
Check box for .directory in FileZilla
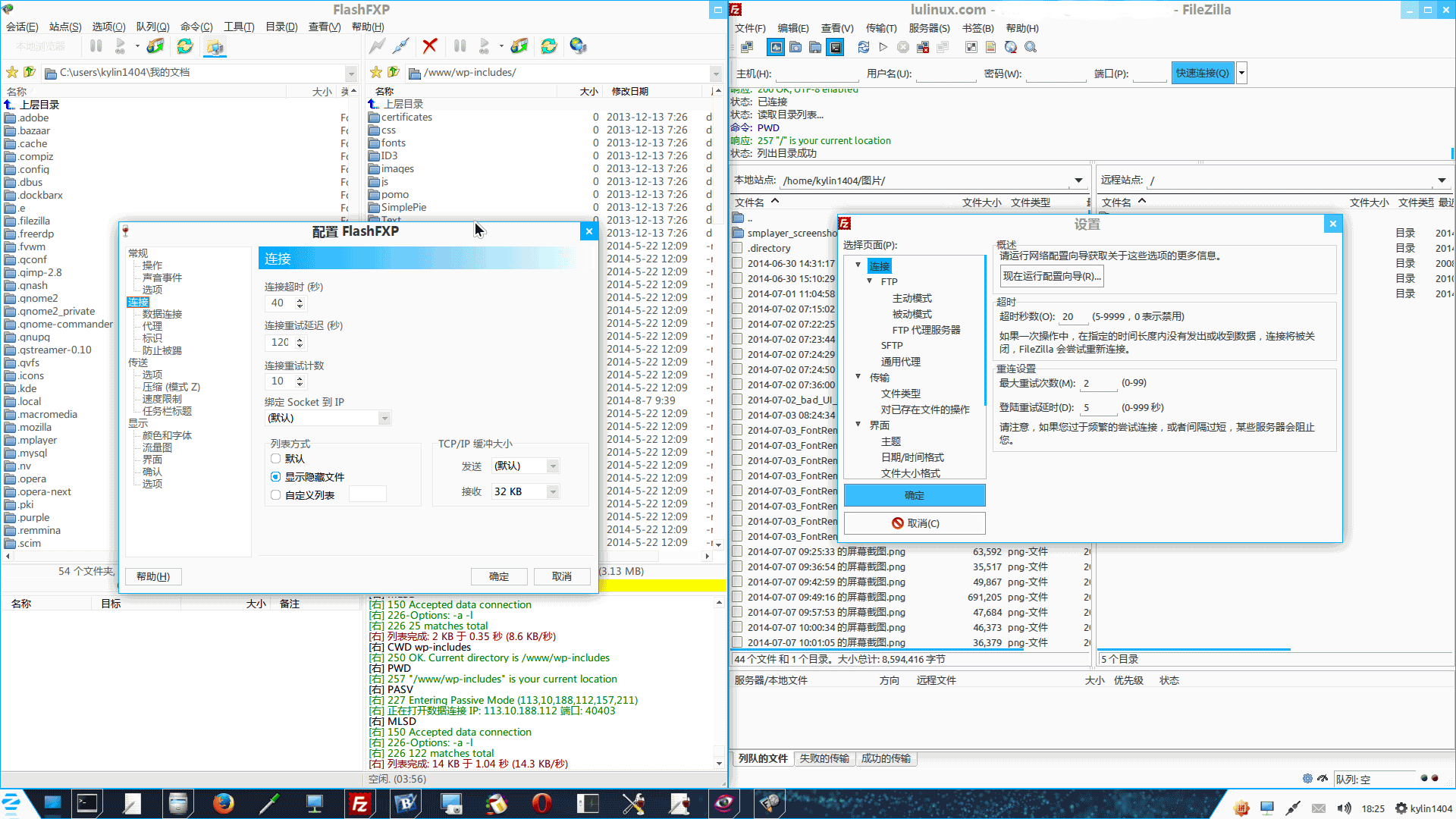(x=738, y=248)
